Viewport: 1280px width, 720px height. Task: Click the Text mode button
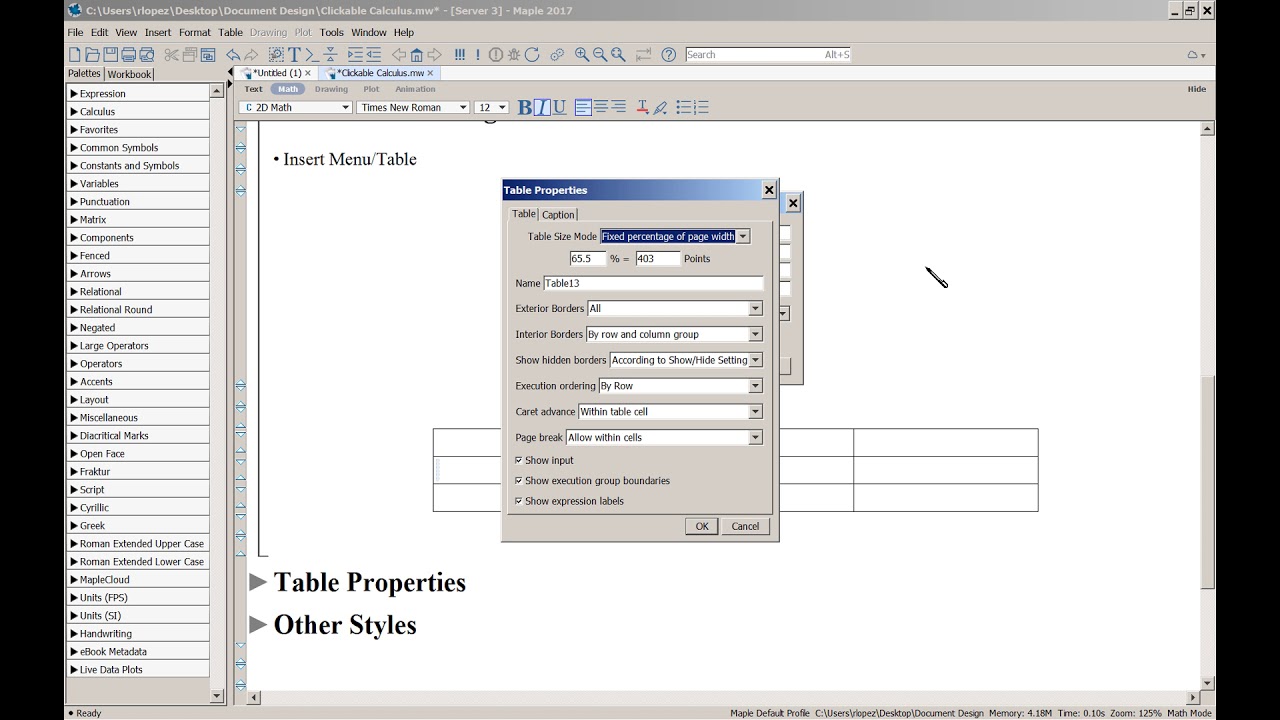point(253,89)
